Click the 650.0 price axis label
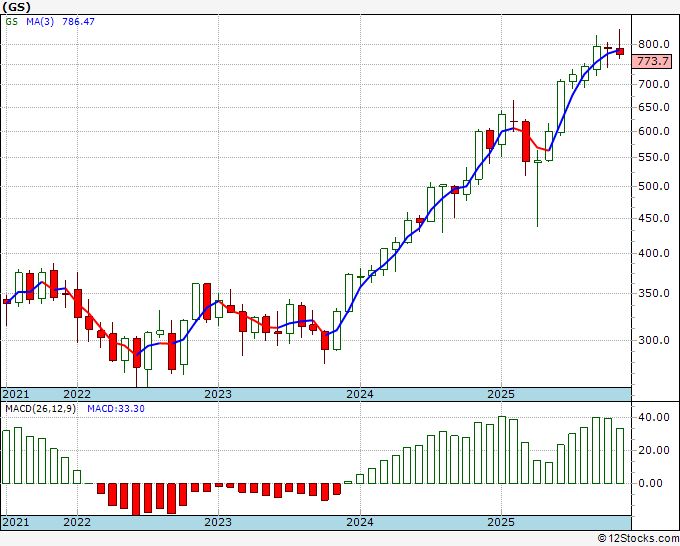 point(654,107)
